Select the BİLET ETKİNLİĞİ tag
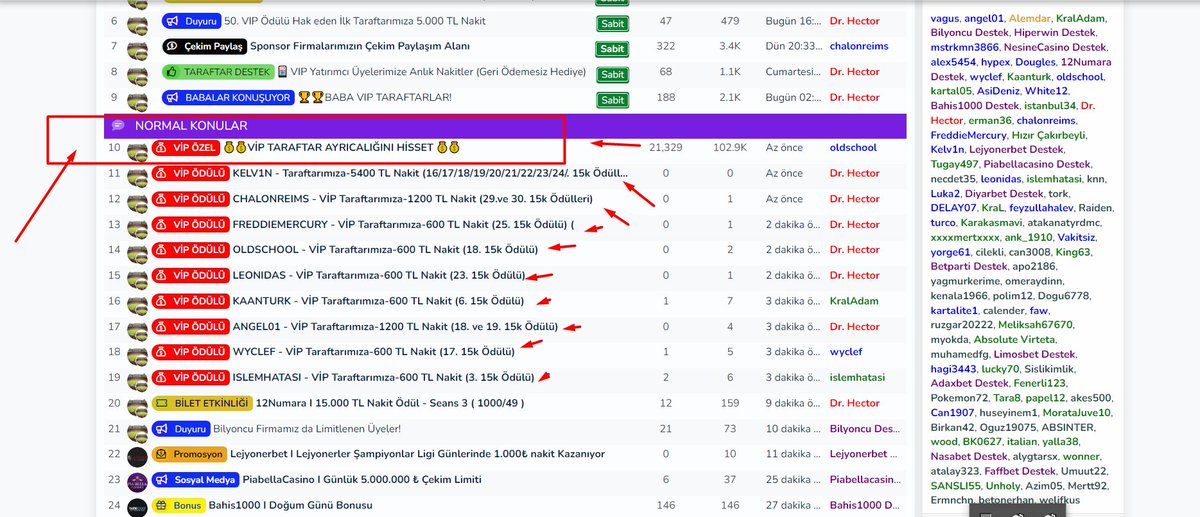Viewport: 1200px width, 517px height. [x=201, y=403]
